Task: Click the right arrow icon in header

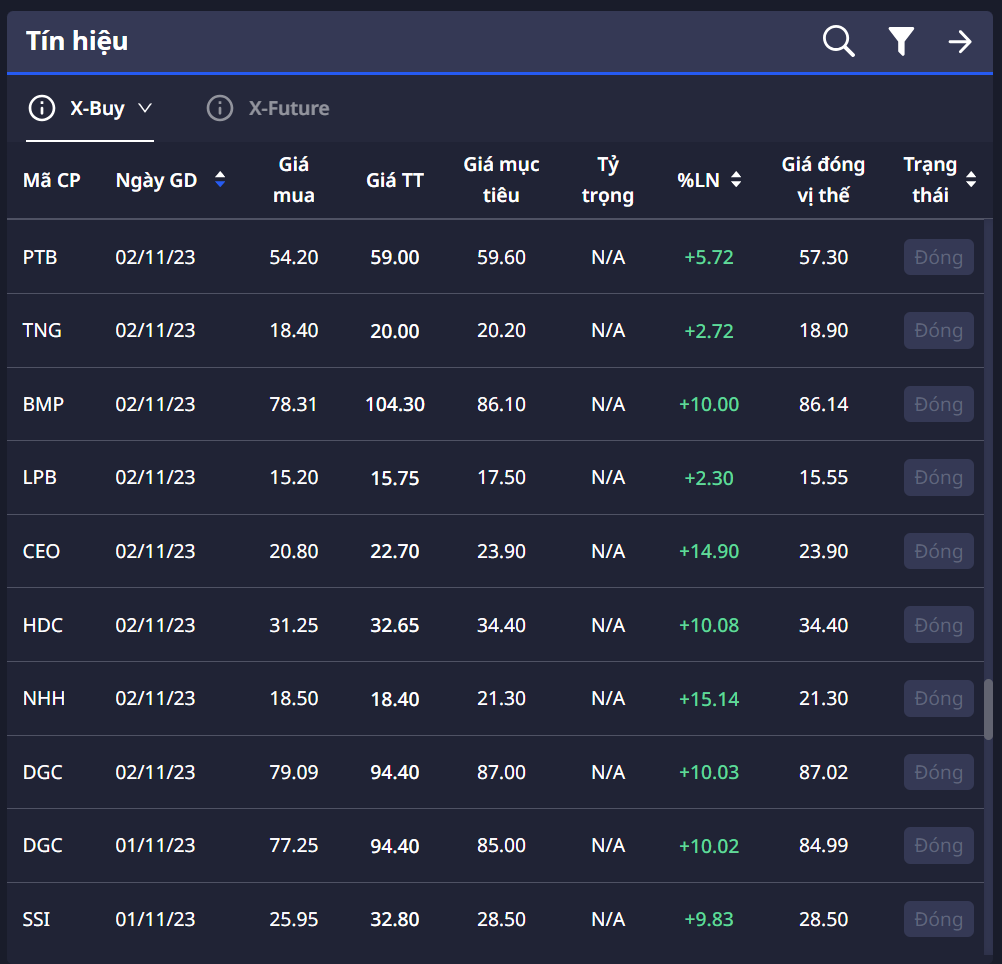Action: (960, 41)
